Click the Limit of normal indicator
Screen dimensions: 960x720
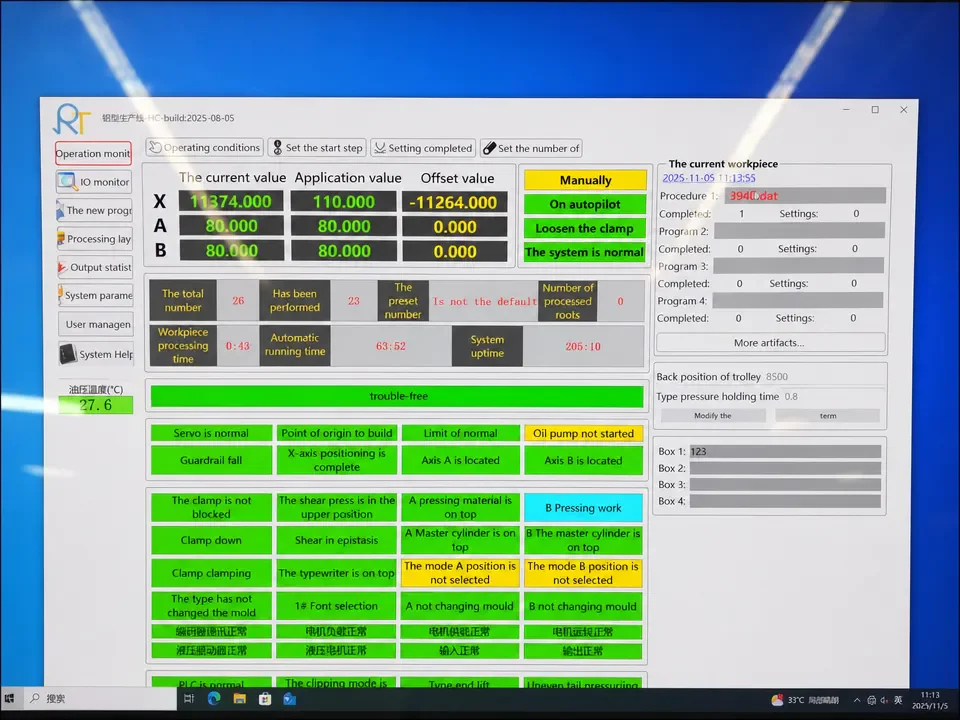460,433
